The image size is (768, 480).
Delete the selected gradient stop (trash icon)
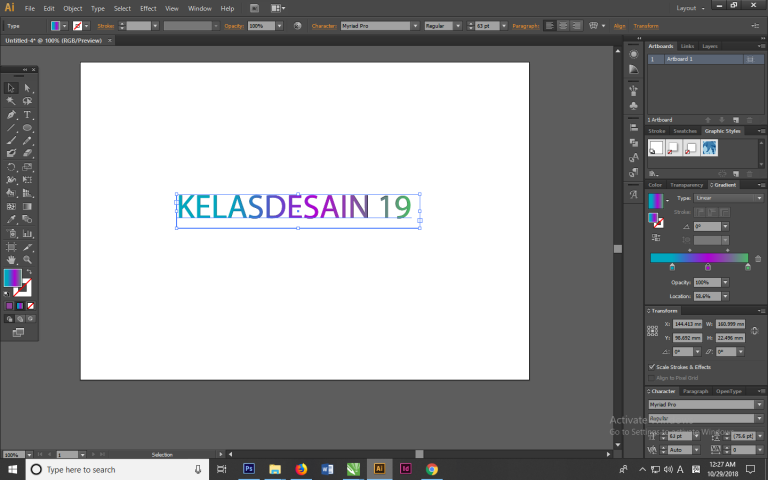[757, 258]
